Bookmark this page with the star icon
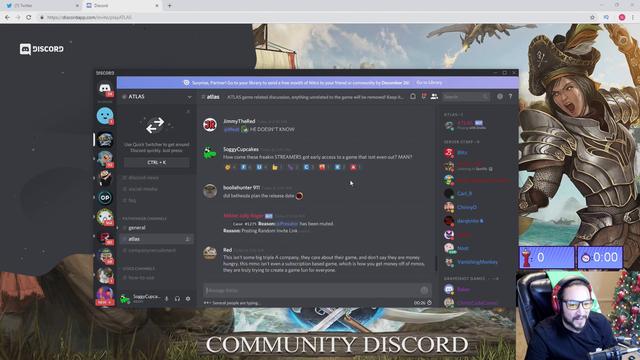 click(592, 18)
